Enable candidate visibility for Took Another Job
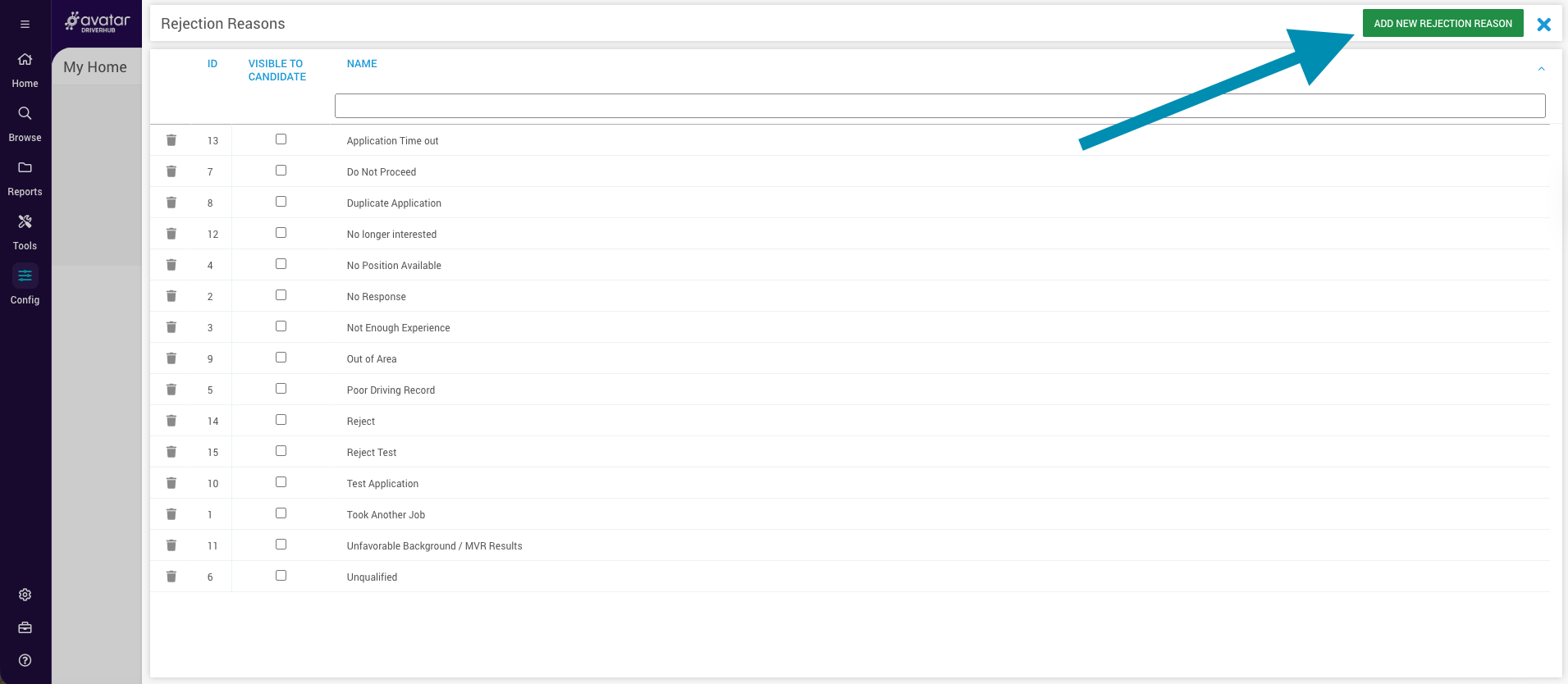This screenshot has width=1568, height=684. [x=281, y=513]
